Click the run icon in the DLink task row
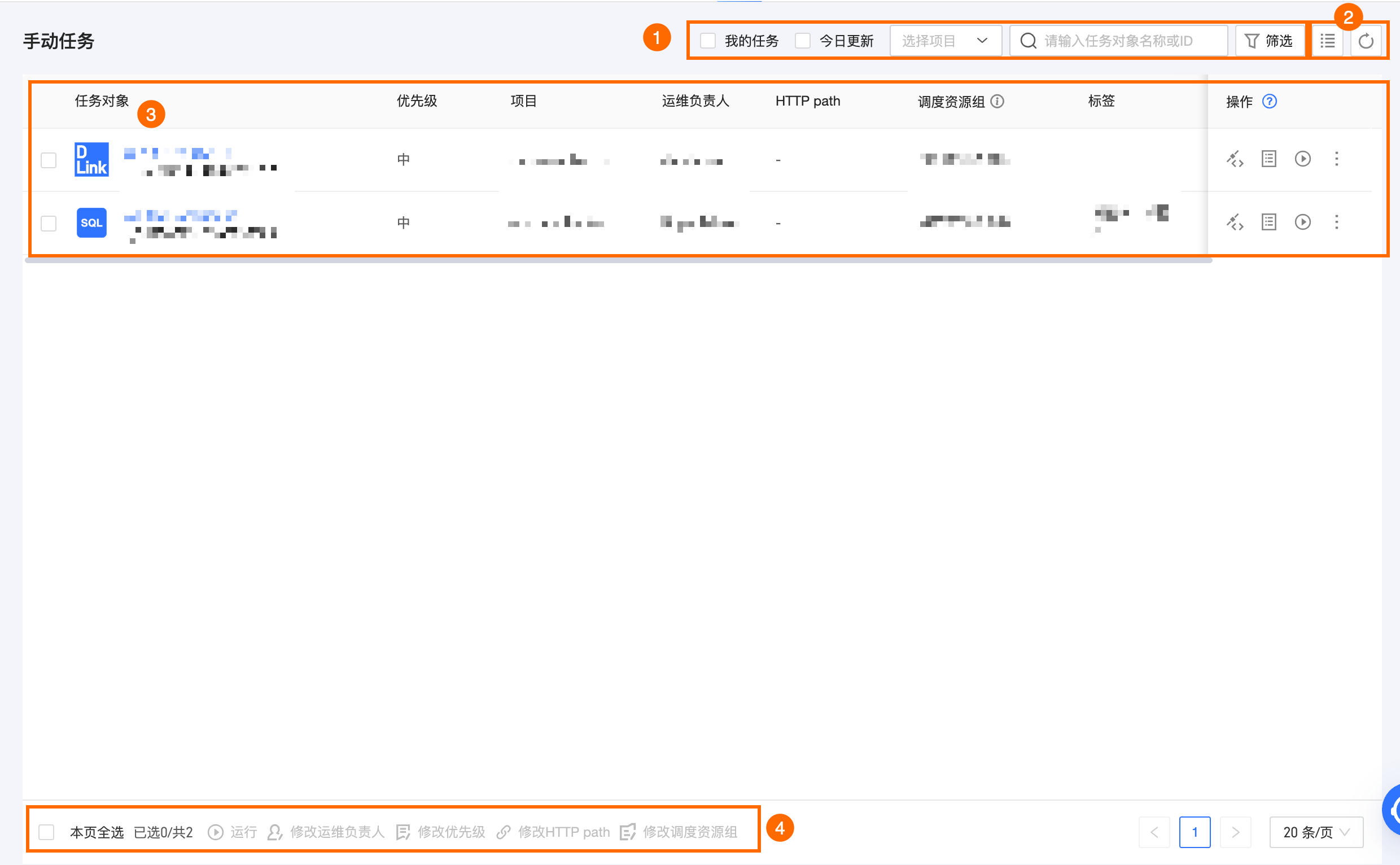Viewport: 1400px width, 865px height. coord(1302,159)
